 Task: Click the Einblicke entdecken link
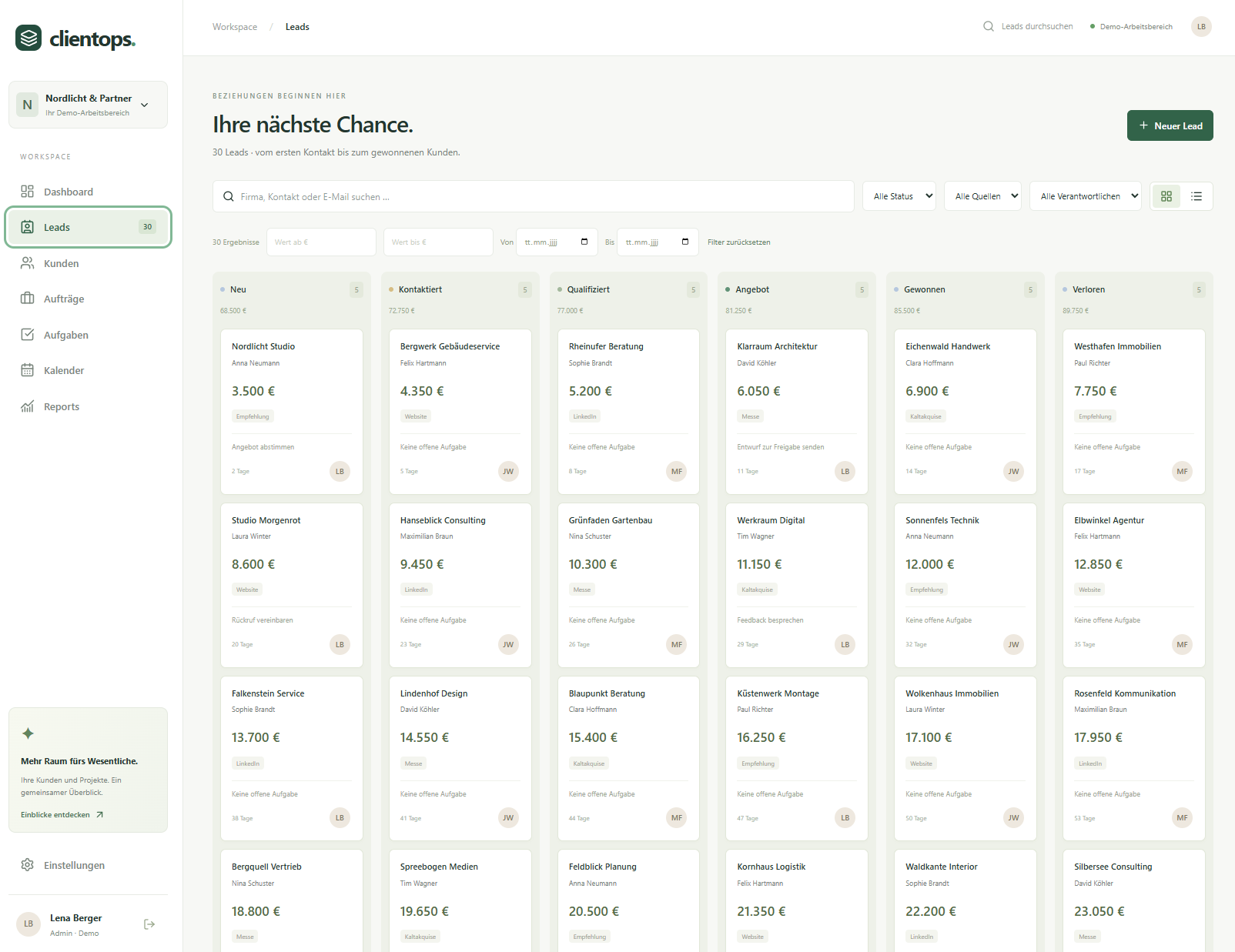coord(62,814)
